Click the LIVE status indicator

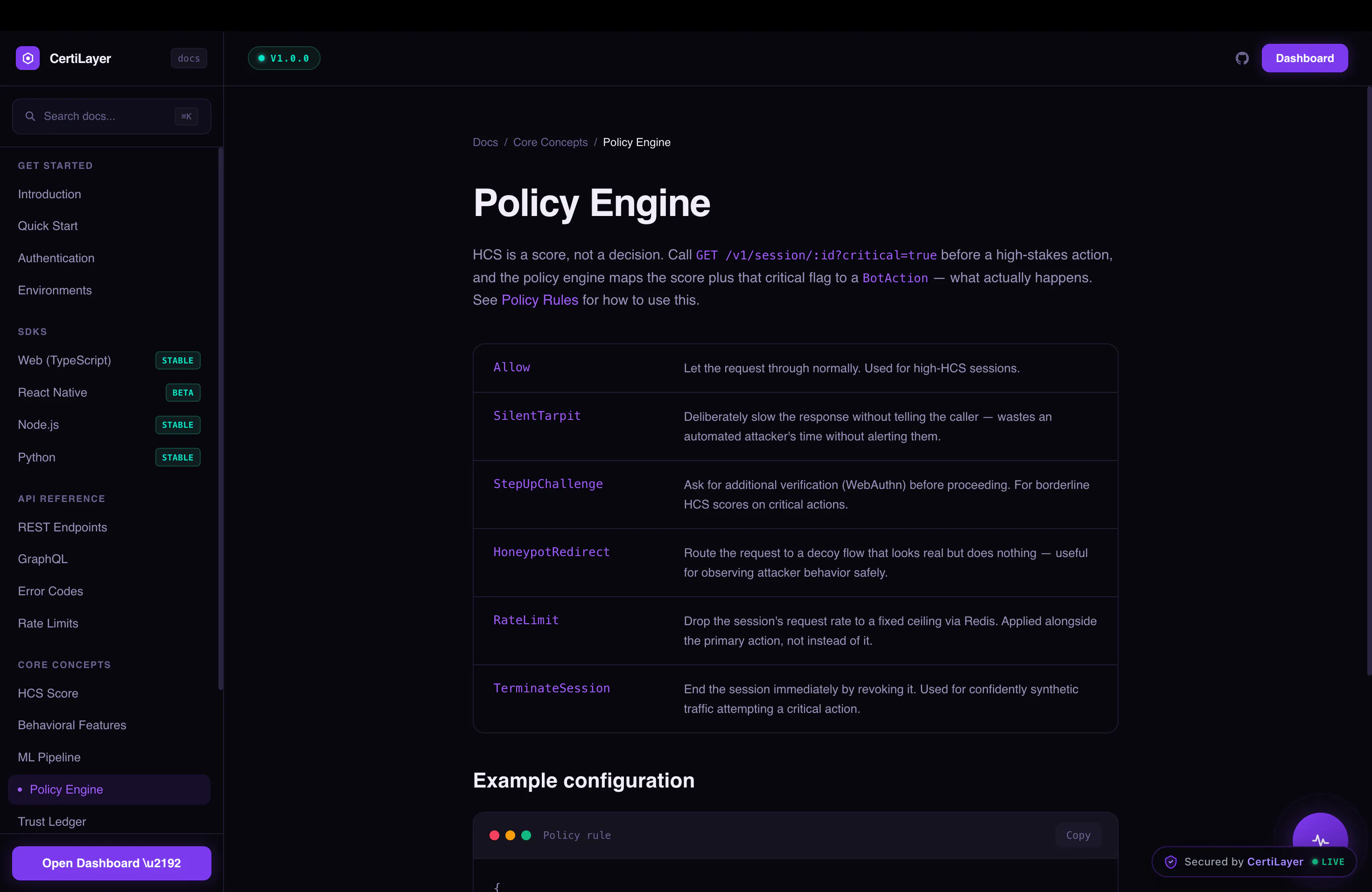click(x=1328, y=862)
